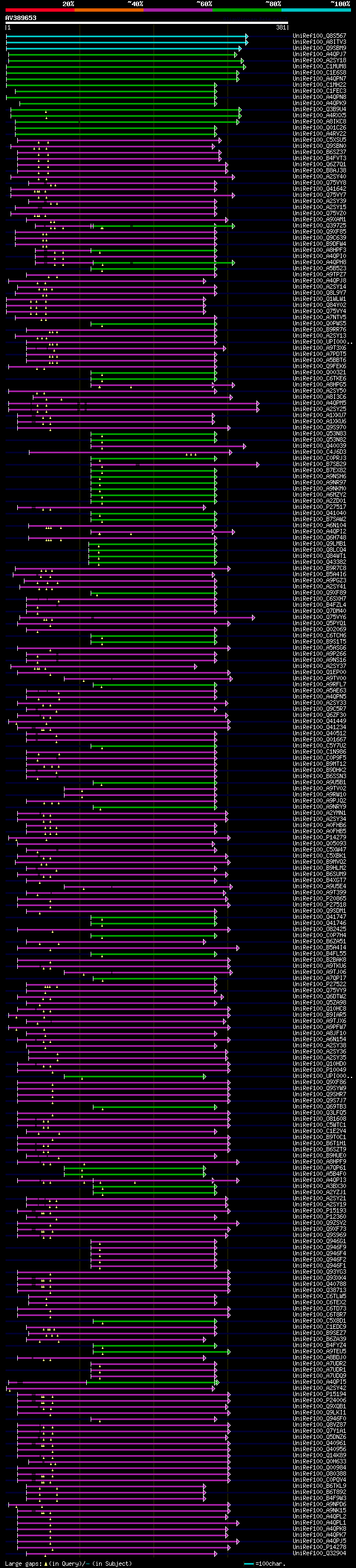Screen dimensions: 356x1568
Task: Click the cyan 100char scale marker
Action: click(248, 1564)
